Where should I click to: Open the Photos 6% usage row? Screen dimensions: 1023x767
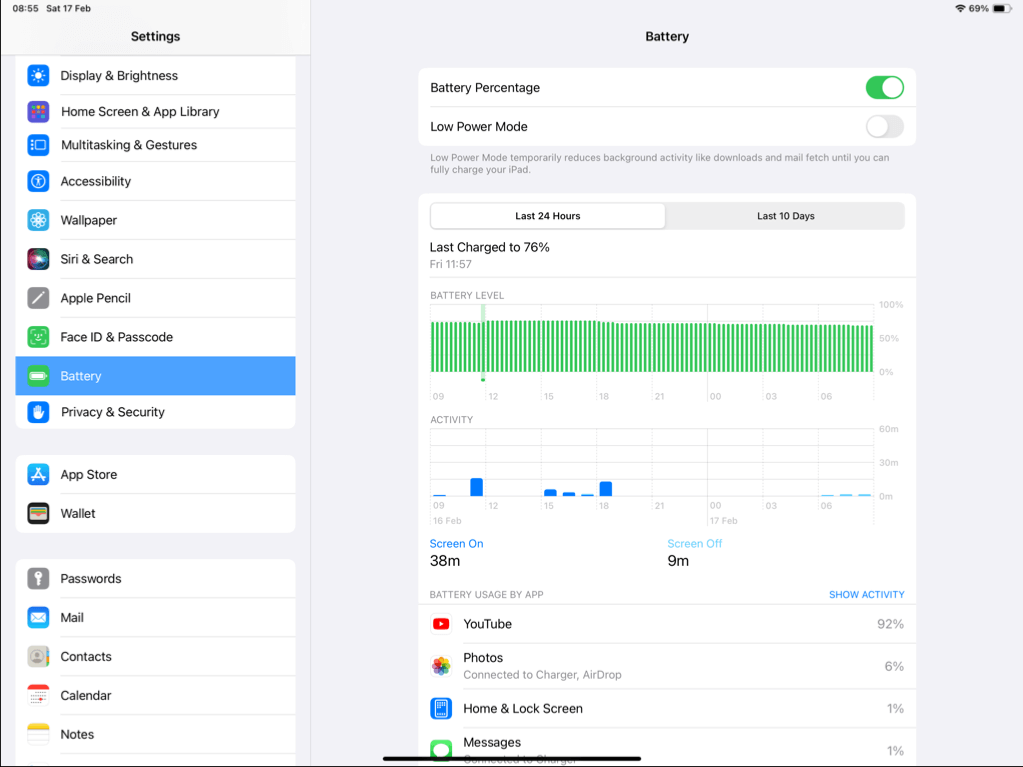pos(667,666)
